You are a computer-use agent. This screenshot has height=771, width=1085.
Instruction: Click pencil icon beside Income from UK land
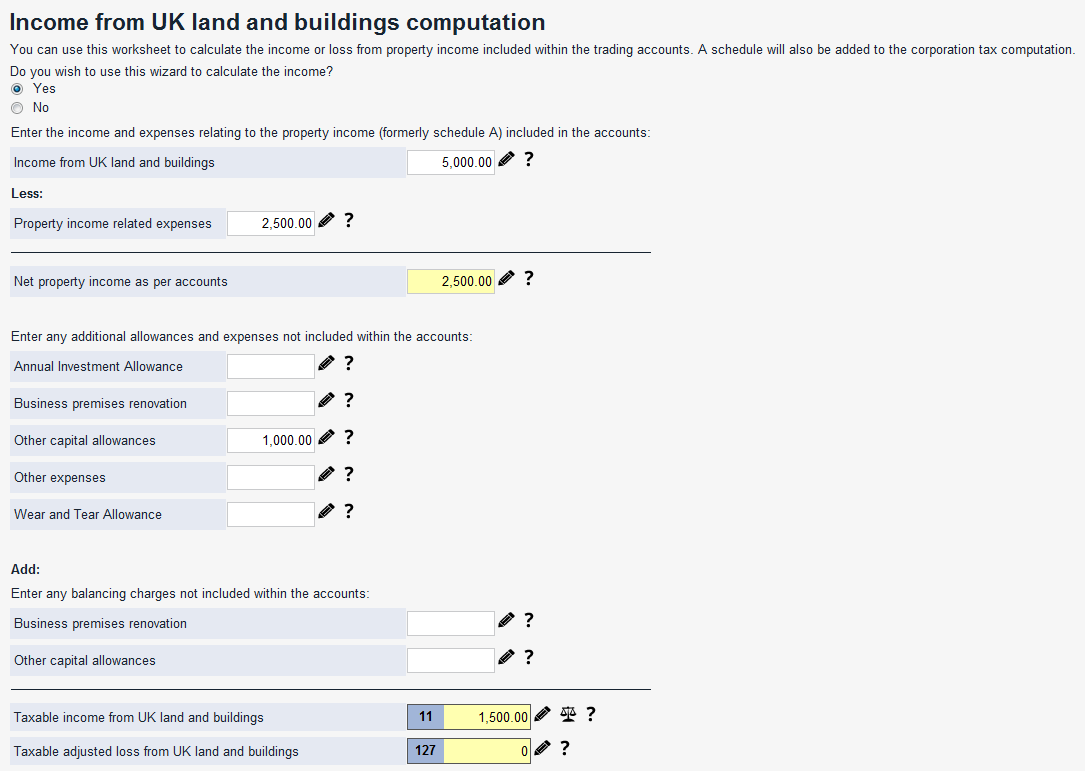click(507, 160)
